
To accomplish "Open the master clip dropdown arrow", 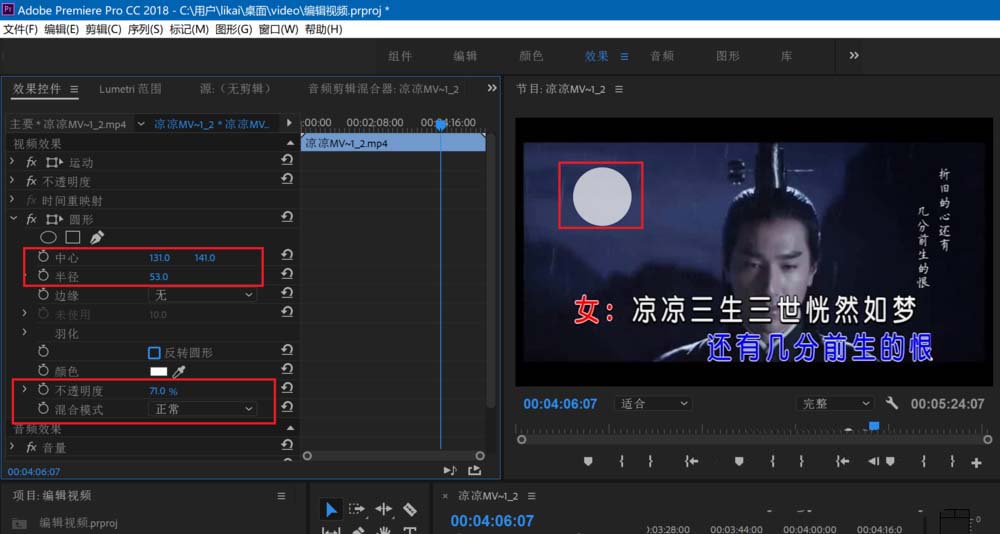I will pos(140,124).
